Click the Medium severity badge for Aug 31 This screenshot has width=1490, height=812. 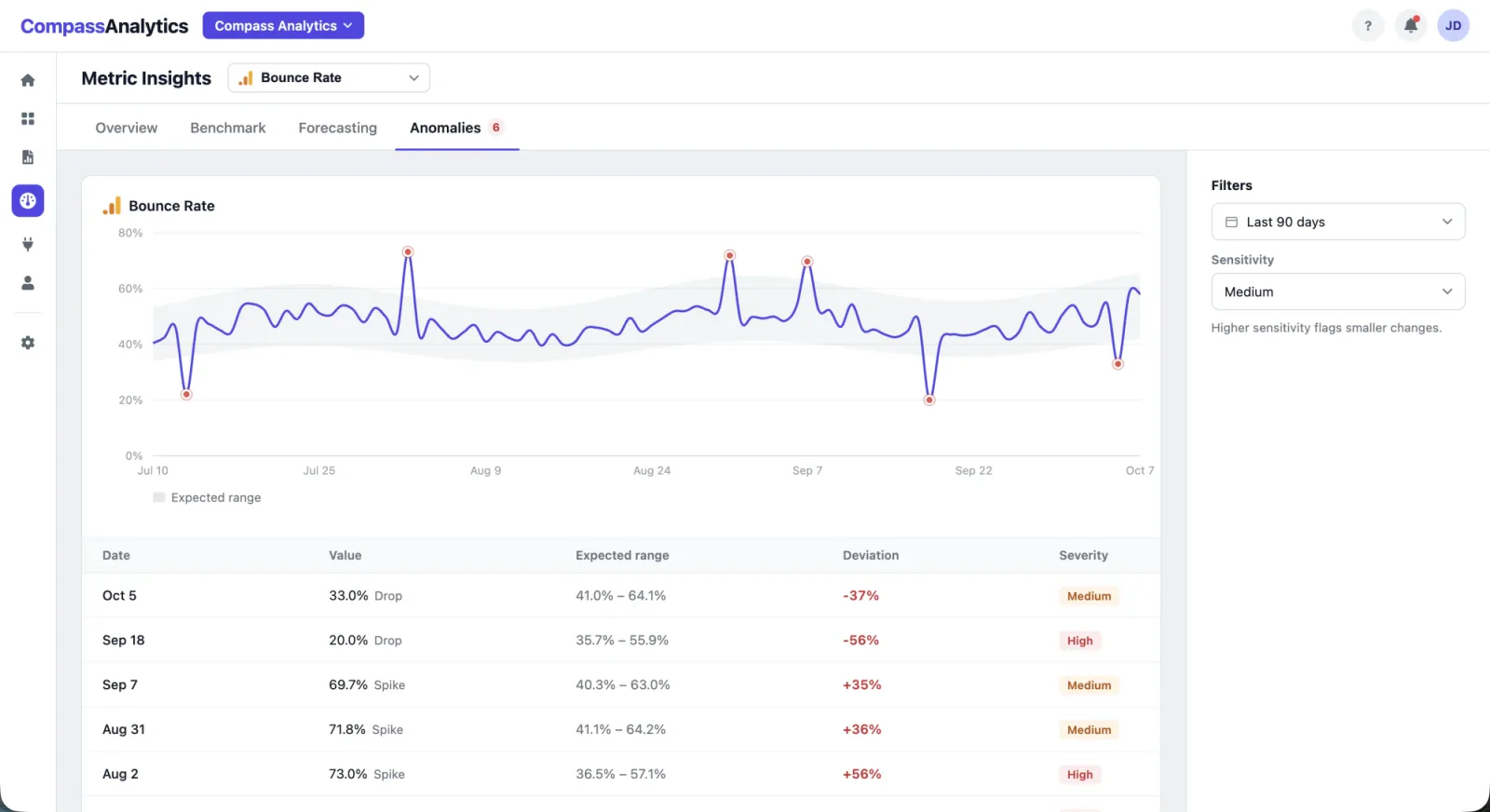coord(1090,730)
